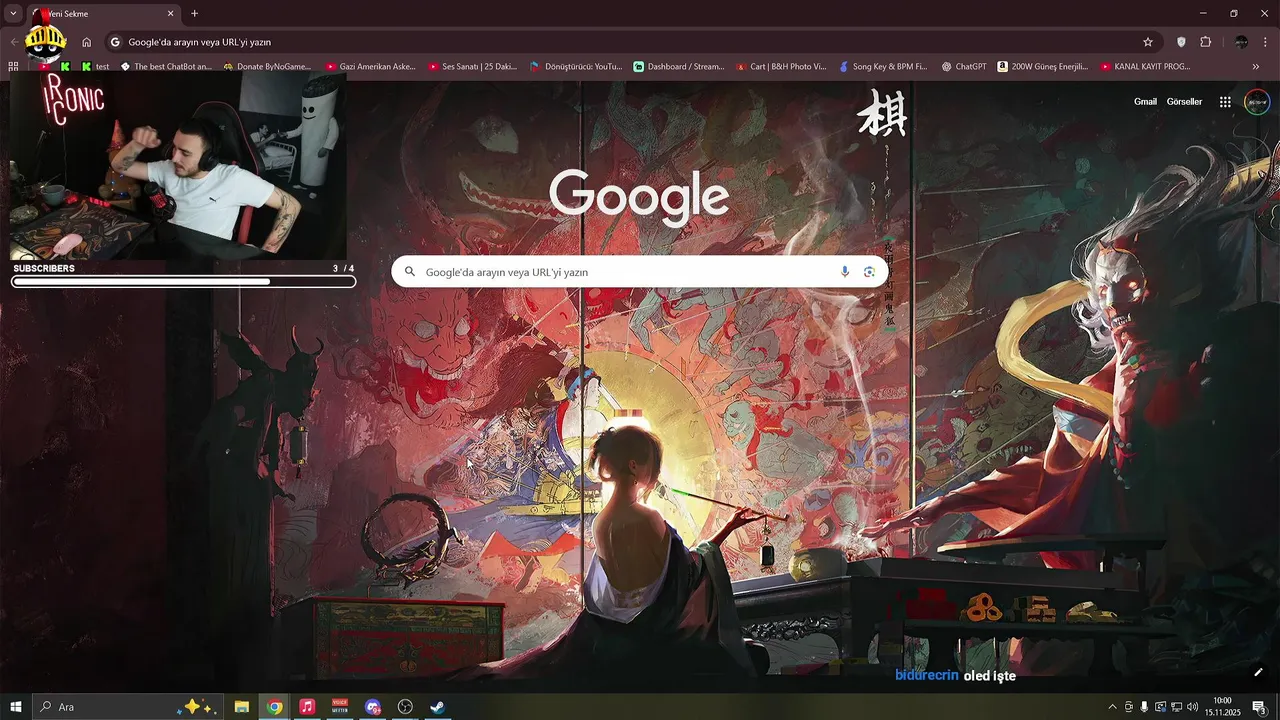Click the Google search box
The width and height of the screenshot is (1280, 720).
[x=639, y=272]
